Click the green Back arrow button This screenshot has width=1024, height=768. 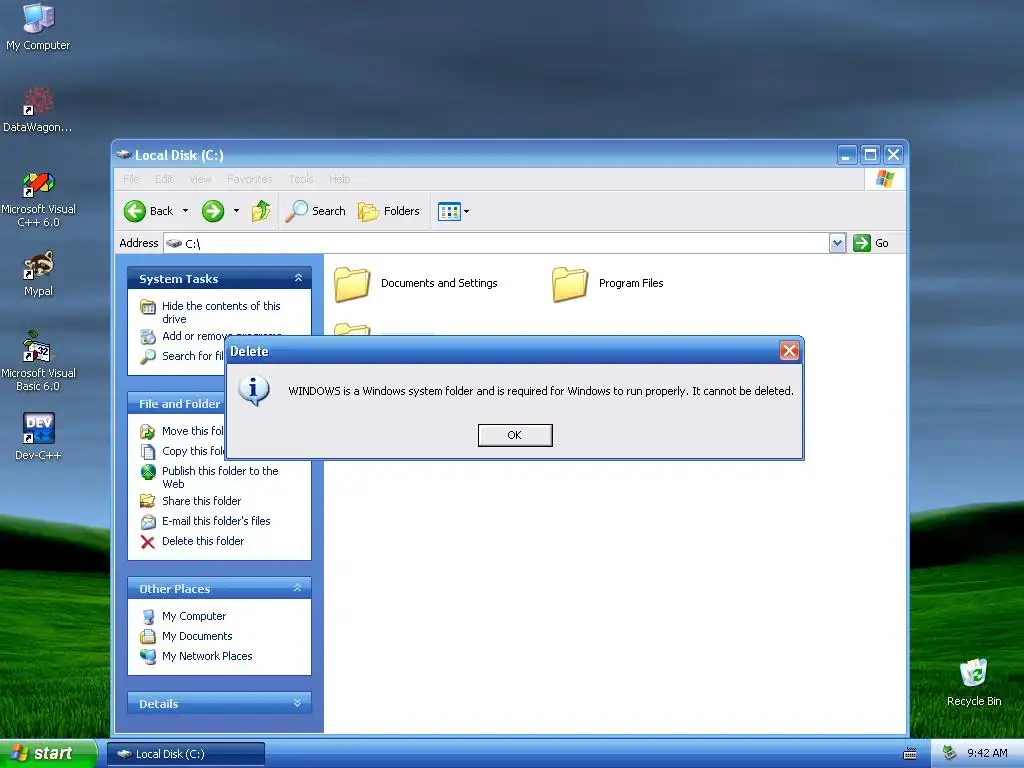135,211
